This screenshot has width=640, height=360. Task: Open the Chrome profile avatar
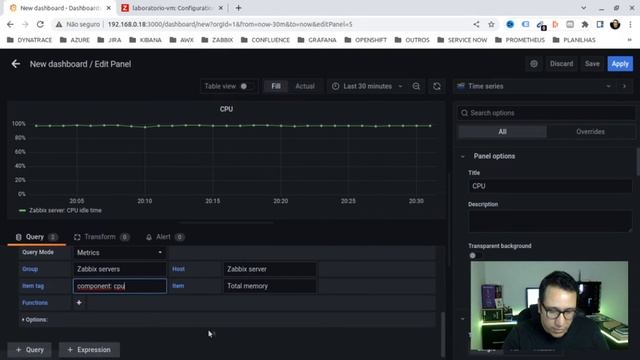(x=615, y=24)
